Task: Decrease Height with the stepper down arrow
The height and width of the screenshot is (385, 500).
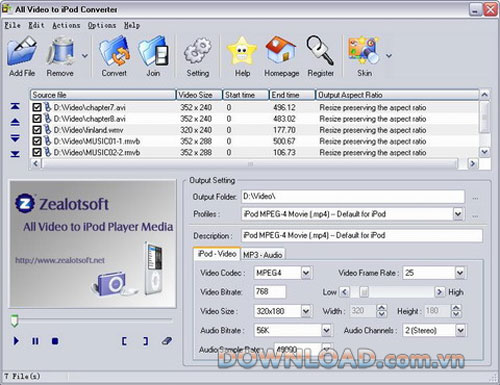Action: pos(456,314)
